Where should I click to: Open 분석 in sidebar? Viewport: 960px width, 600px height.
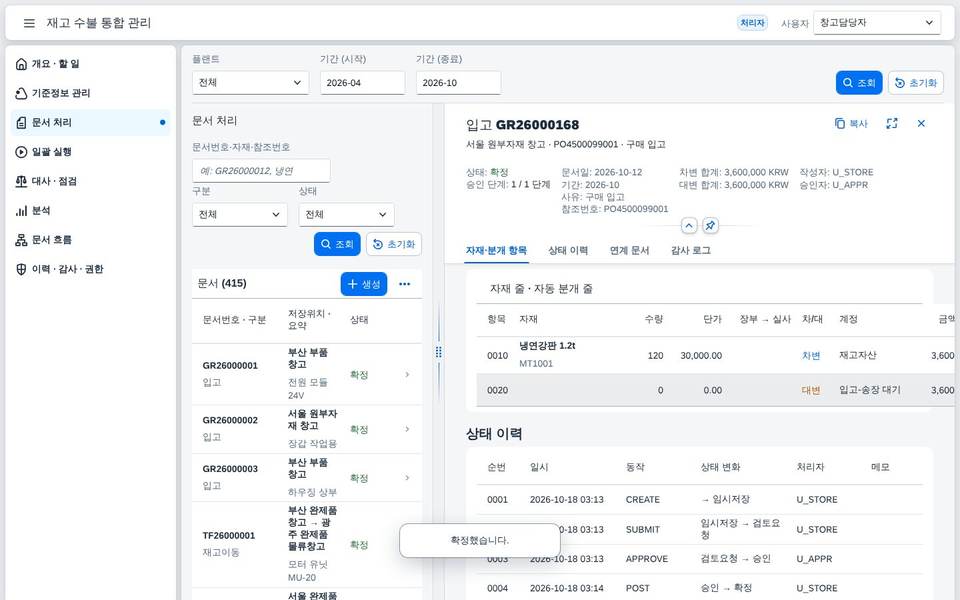coord(91,211)
